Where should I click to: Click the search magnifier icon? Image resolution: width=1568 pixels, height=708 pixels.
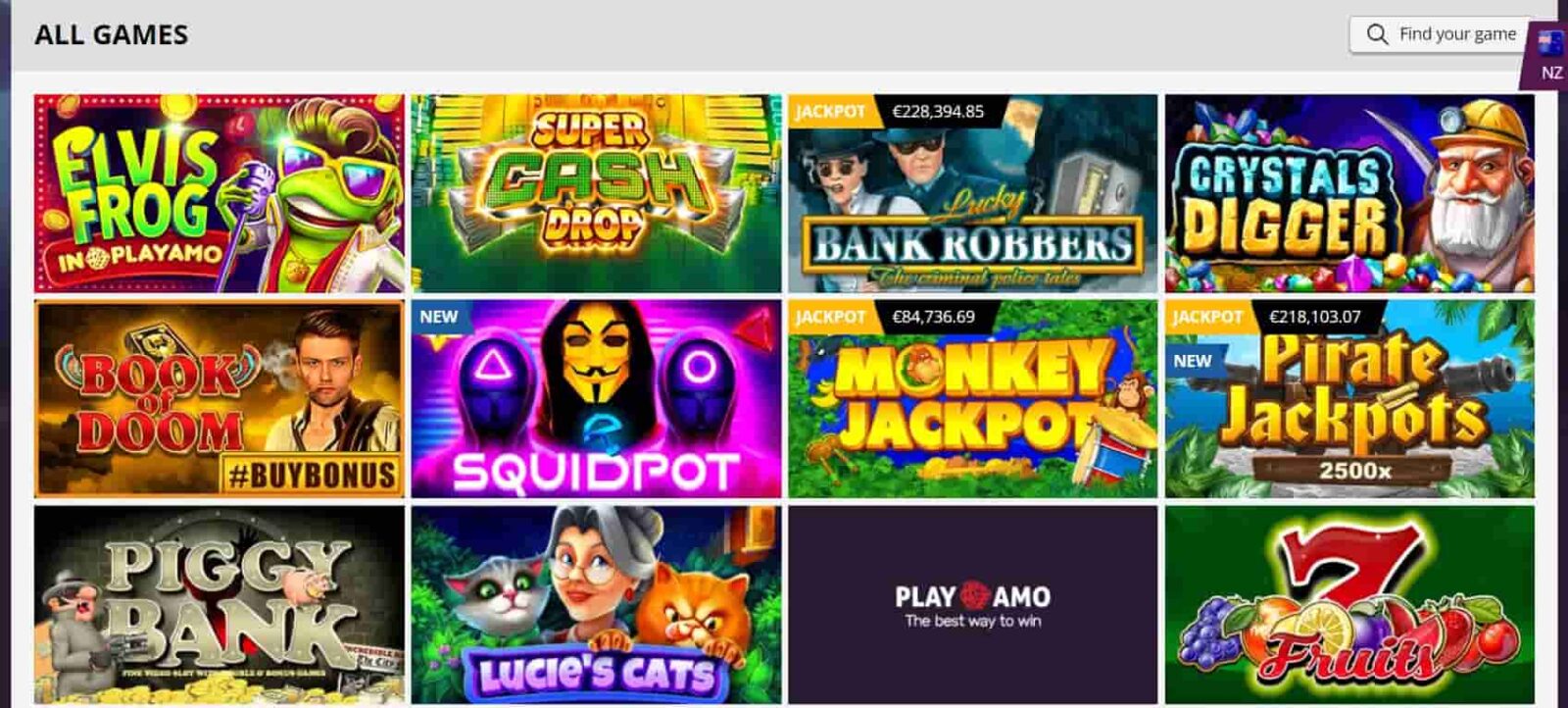[1377, 34]
